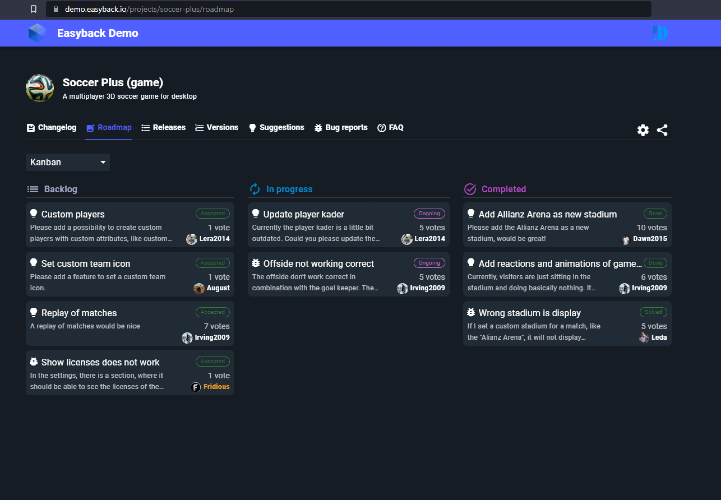Select the Roadmap tab
The image size is (721, 500).
coord(109,128)
